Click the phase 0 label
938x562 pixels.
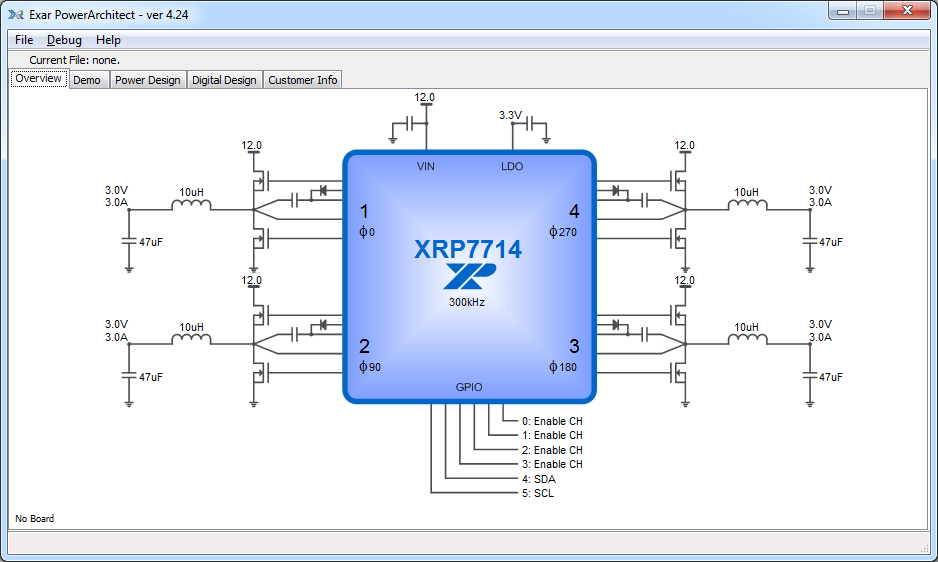tap(367, 232)
